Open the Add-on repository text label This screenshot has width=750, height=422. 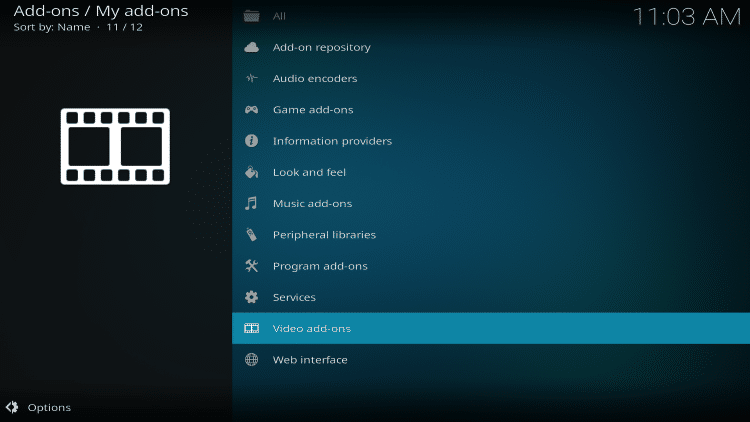(321, 47)
